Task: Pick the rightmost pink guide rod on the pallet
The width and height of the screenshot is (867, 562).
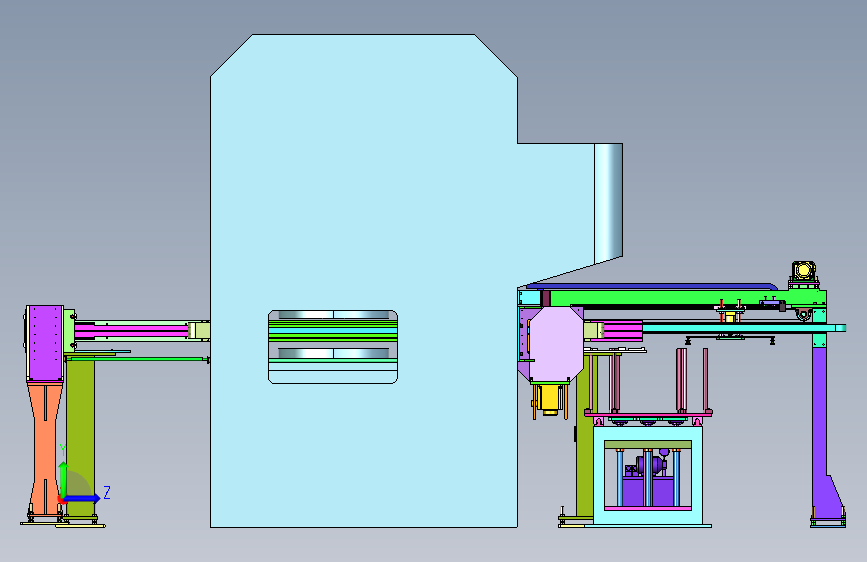Action: pyautogui.click(x=706, y=379)
